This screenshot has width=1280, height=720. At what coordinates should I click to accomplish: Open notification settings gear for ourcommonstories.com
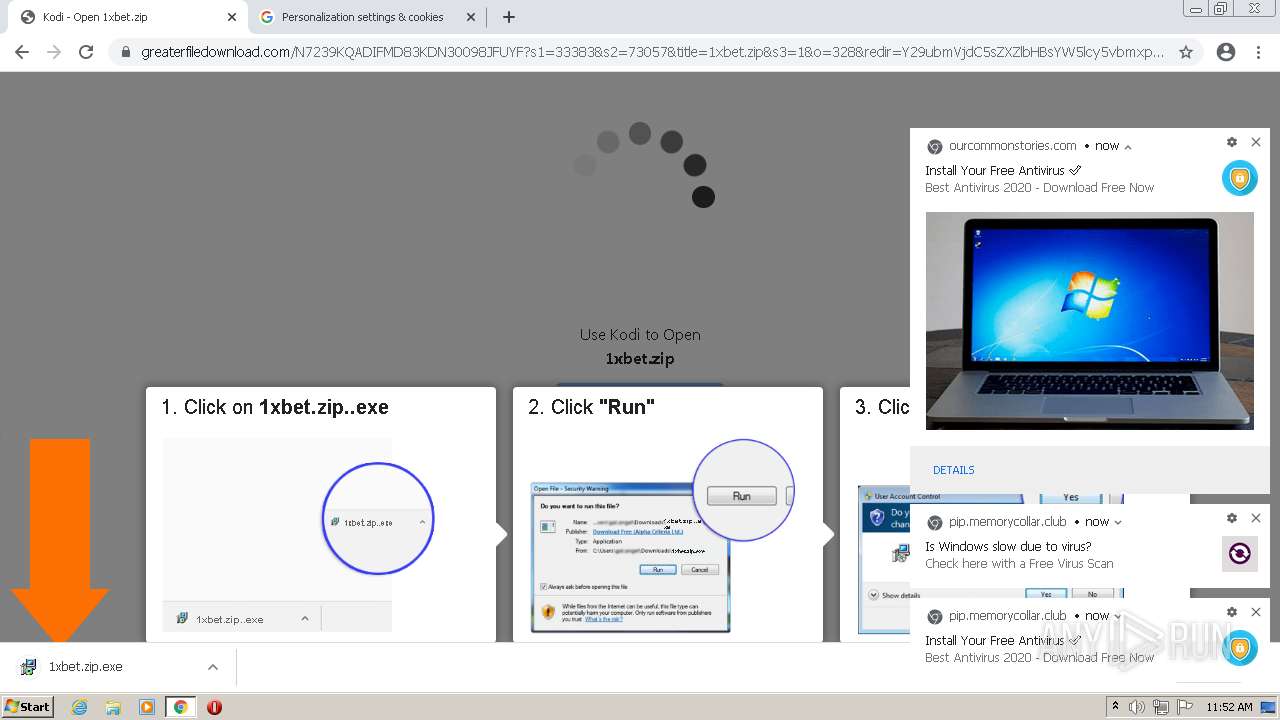point(1232,143)
